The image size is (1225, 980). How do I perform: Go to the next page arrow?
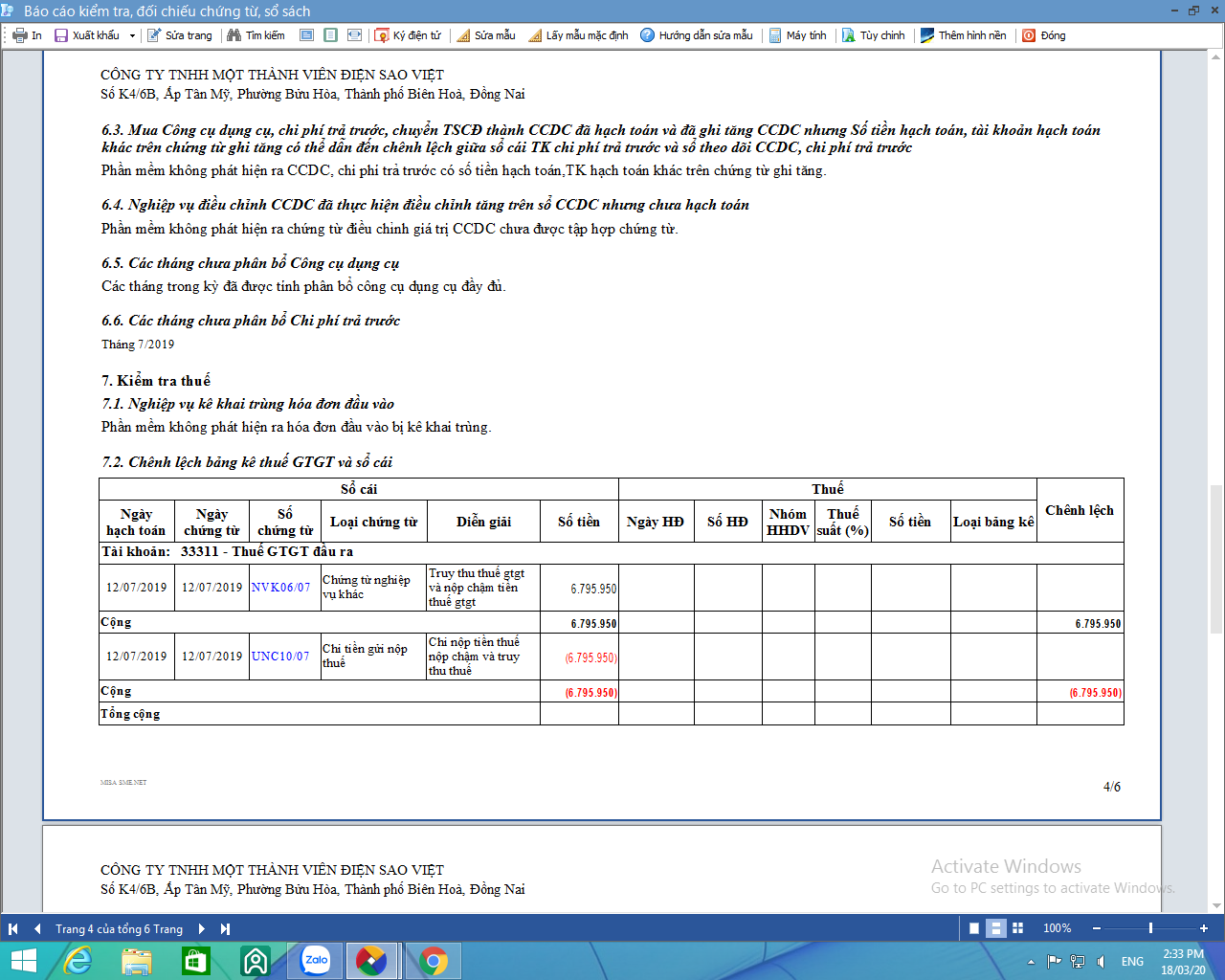(202, 928)
